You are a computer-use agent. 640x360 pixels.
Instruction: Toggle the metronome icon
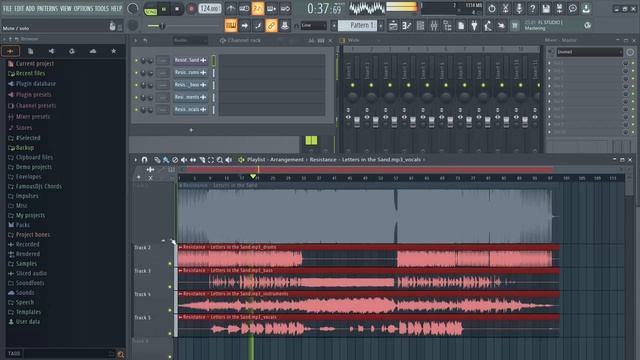point(231,9)
